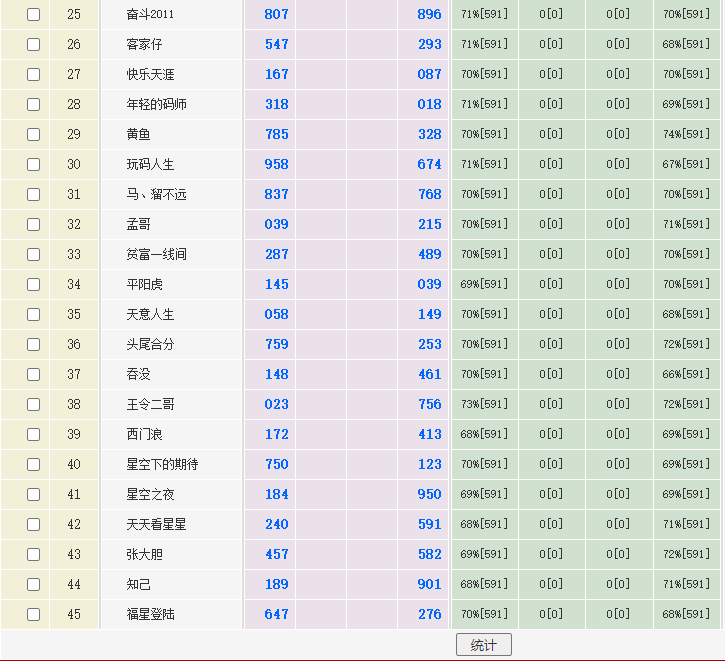Check the checkbox for row 25
Image resolution: width=725 pixels, height=661 pixels.
click(33, 15)
